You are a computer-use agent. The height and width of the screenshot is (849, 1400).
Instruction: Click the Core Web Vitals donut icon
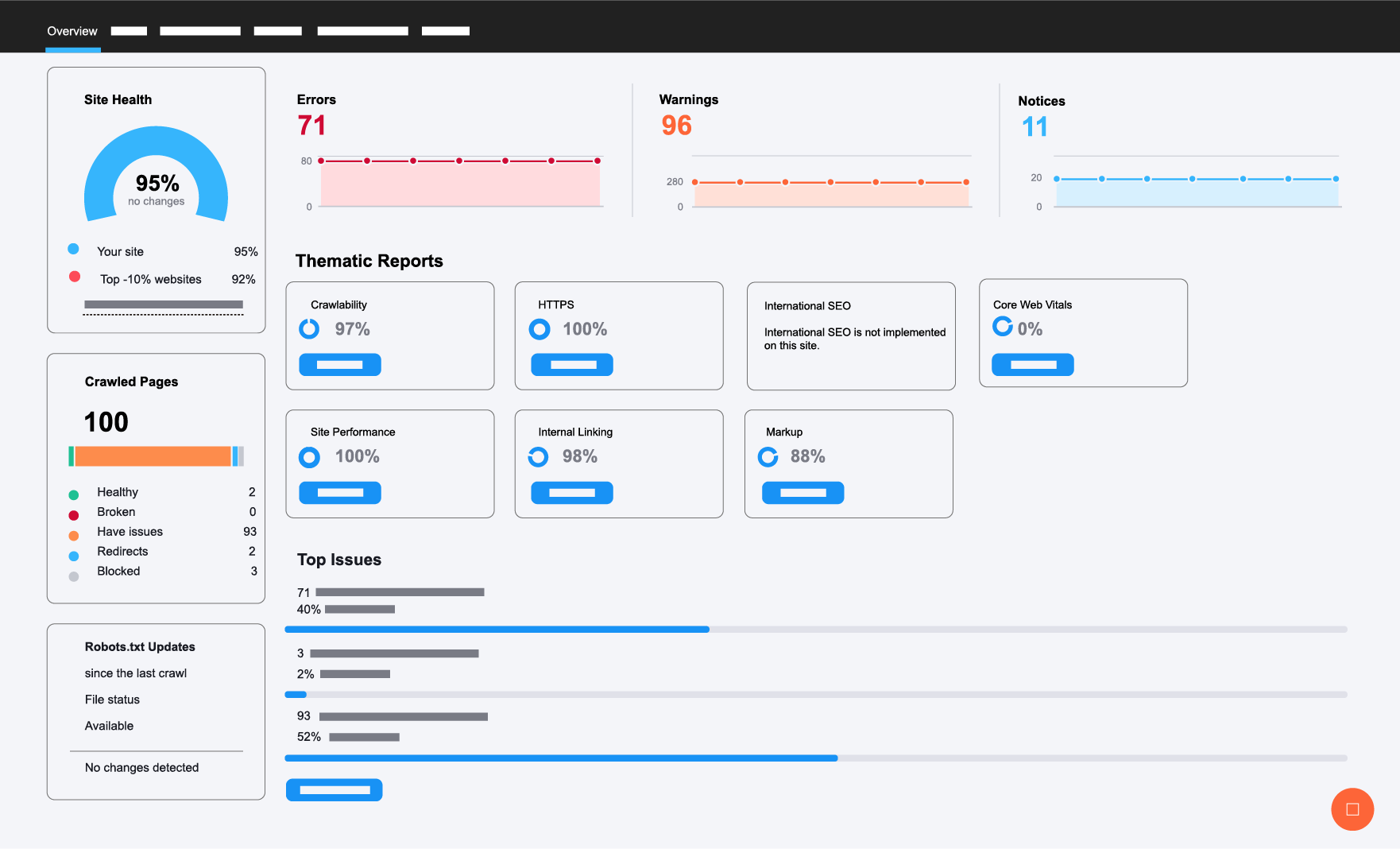click(1003, 327)
